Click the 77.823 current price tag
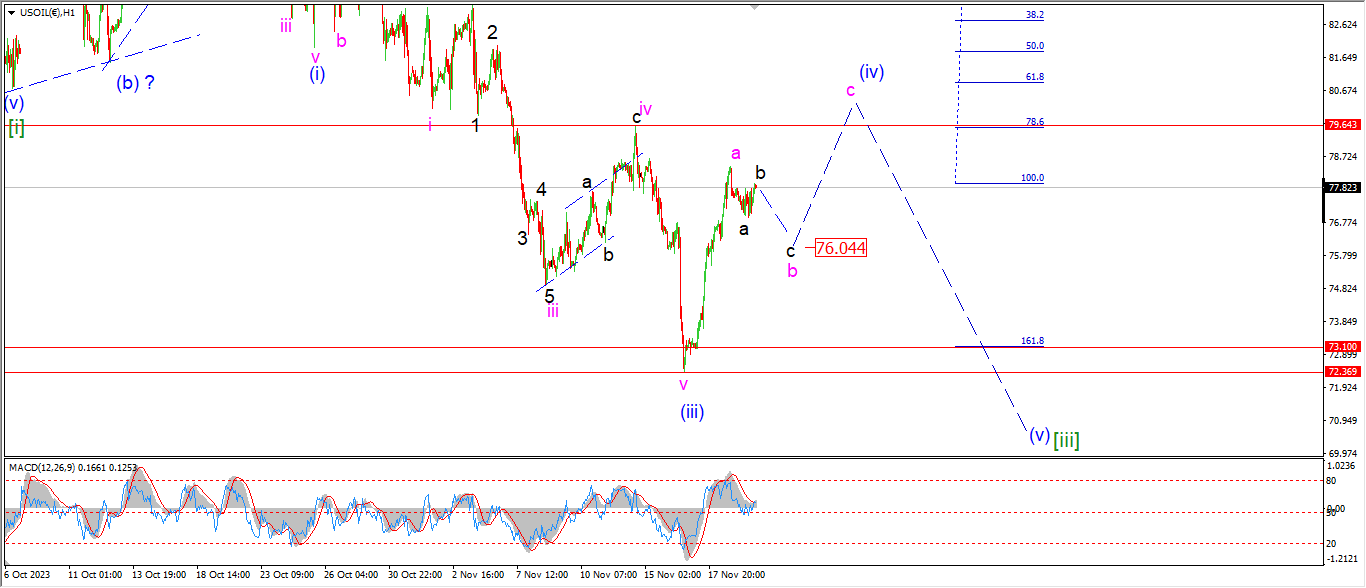Viewport: 1366px width, 588px height. (x=1340, y=187)
